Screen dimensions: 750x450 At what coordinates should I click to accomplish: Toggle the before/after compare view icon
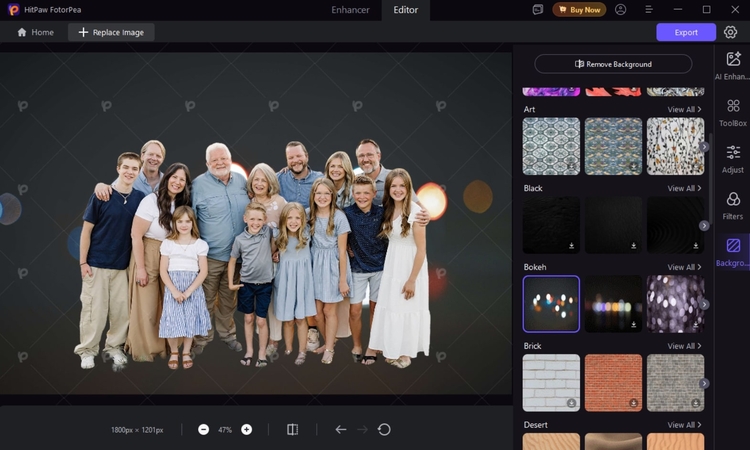click(x=292, y=429)
